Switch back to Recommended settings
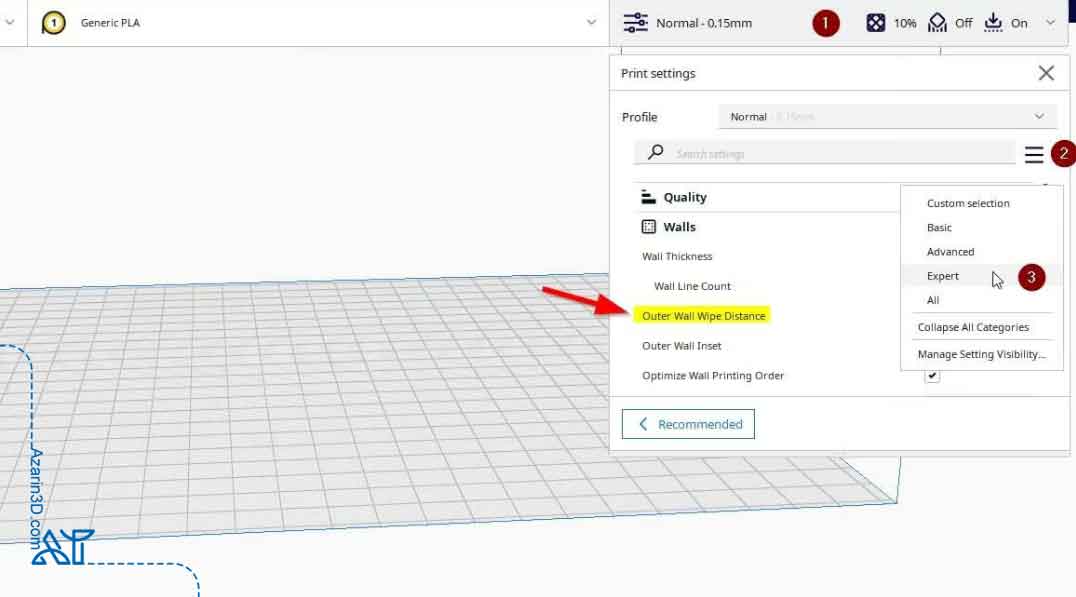This screenshot has height=597, width=1076. click(688, 424)
